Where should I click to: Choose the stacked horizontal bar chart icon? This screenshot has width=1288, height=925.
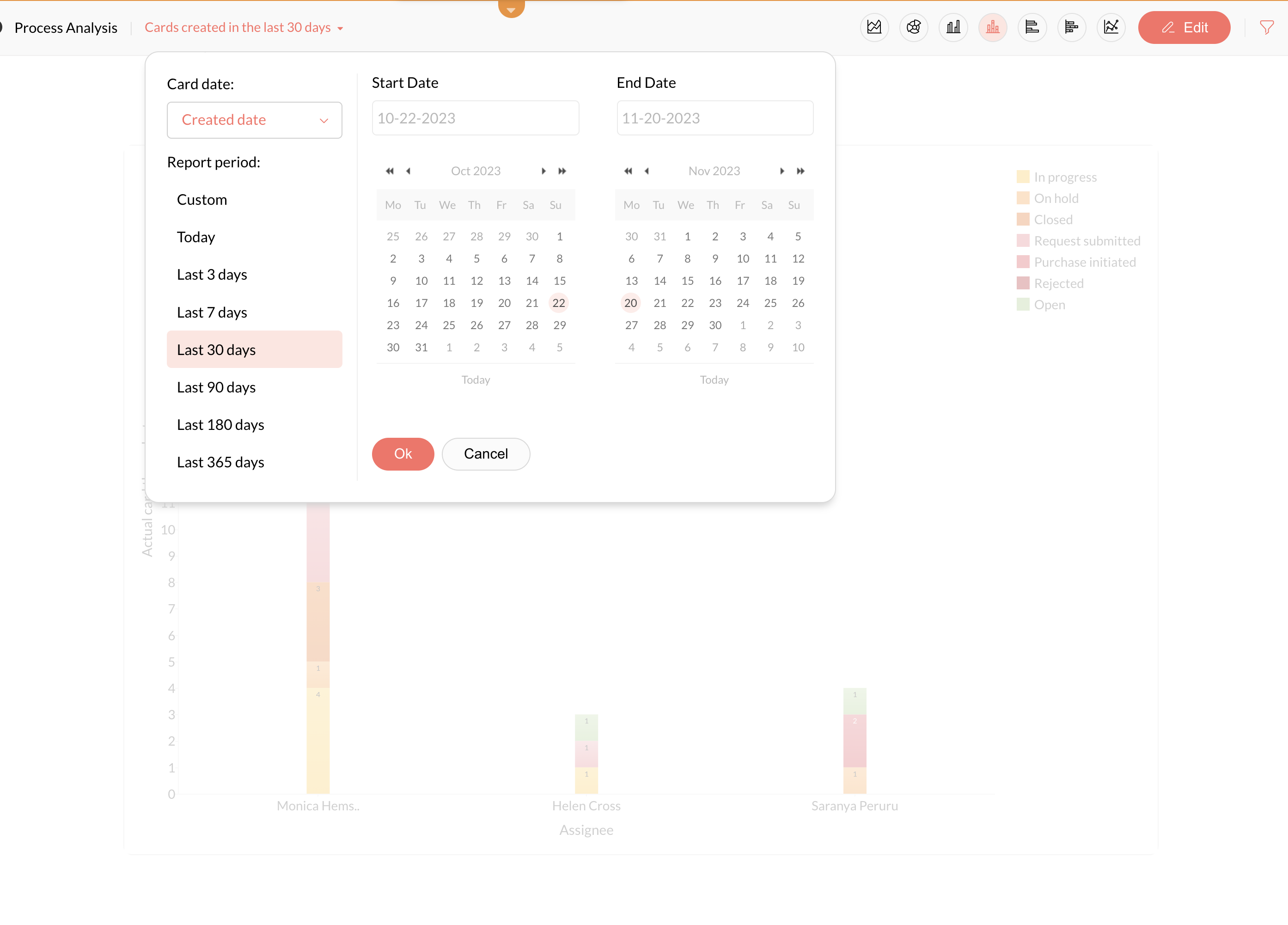1071,27
